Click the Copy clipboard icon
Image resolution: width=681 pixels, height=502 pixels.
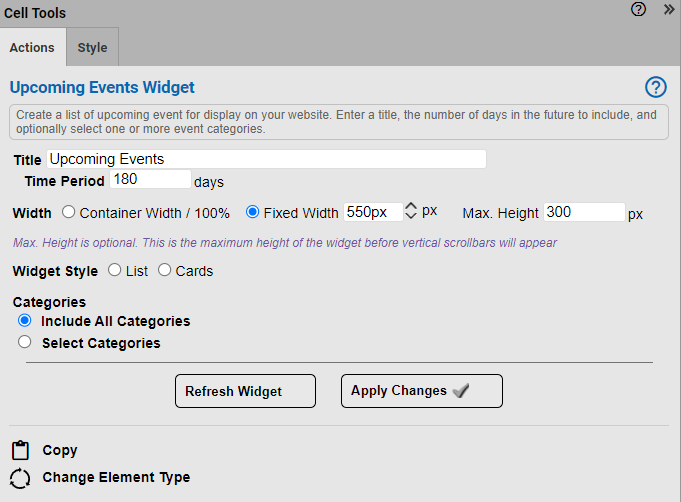point(20,451)
